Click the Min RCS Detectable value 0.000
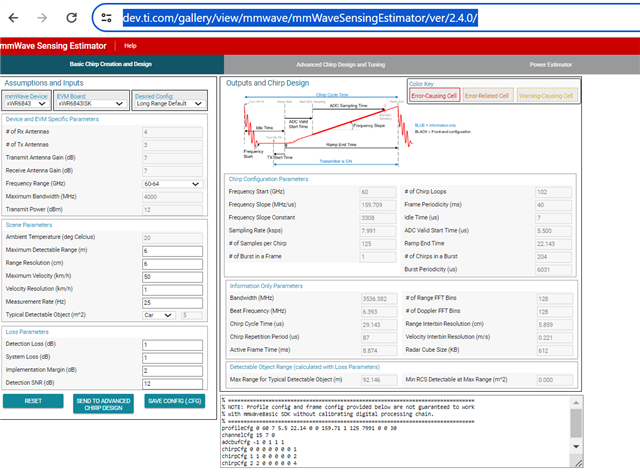The height and width of the screenshot is (473, 640). click(x=555, y=380)
